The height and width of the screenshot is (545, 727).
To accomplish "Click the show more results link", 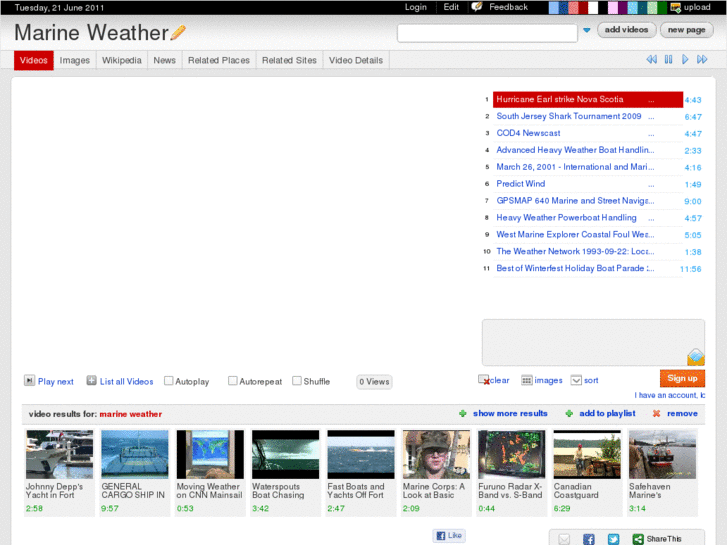I will point(510,413).
